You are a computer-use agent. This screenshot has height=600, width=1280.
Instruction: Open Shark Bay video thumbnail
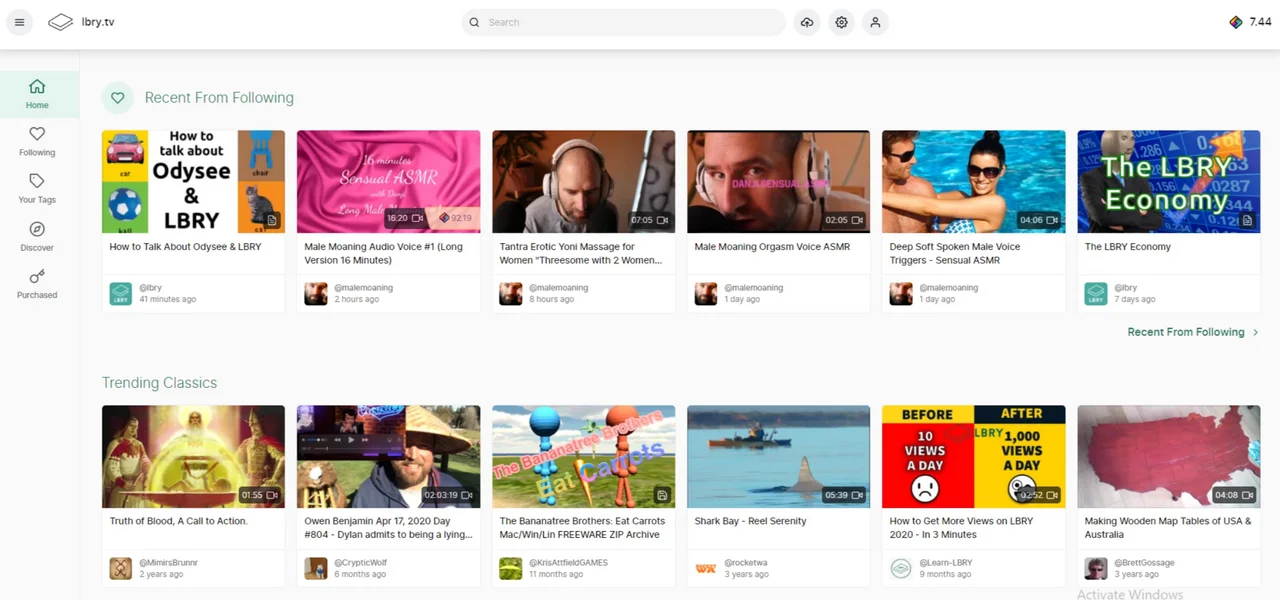click(778, 456)
